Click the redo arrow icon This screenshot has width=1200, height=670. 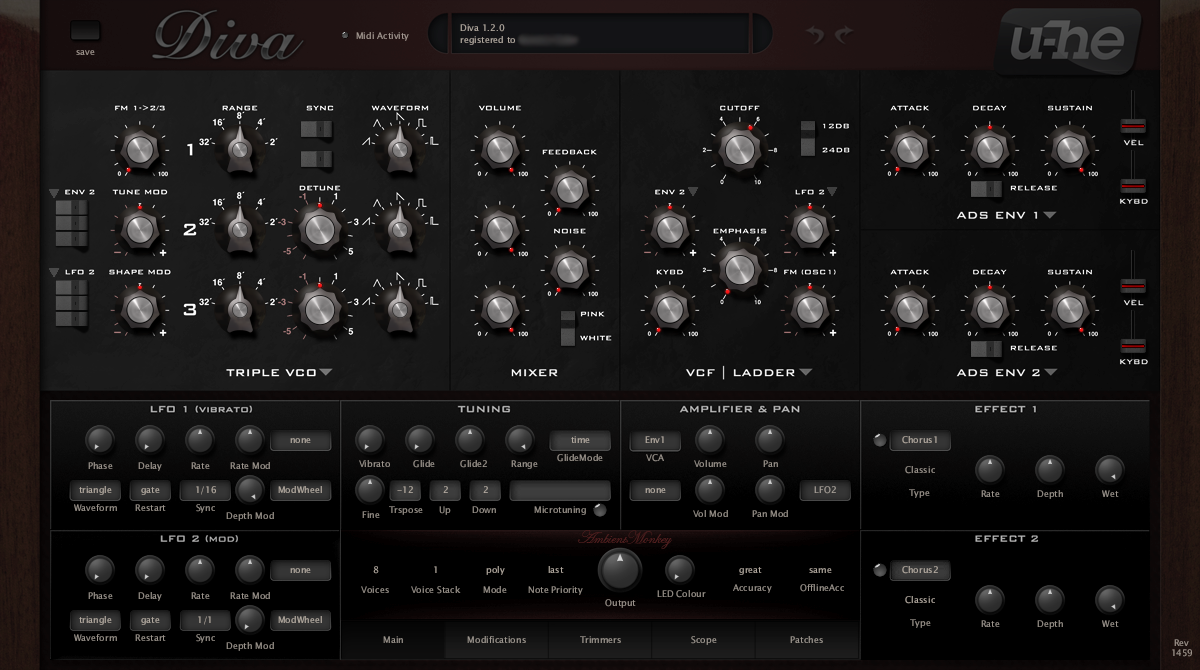click(844, 35)
